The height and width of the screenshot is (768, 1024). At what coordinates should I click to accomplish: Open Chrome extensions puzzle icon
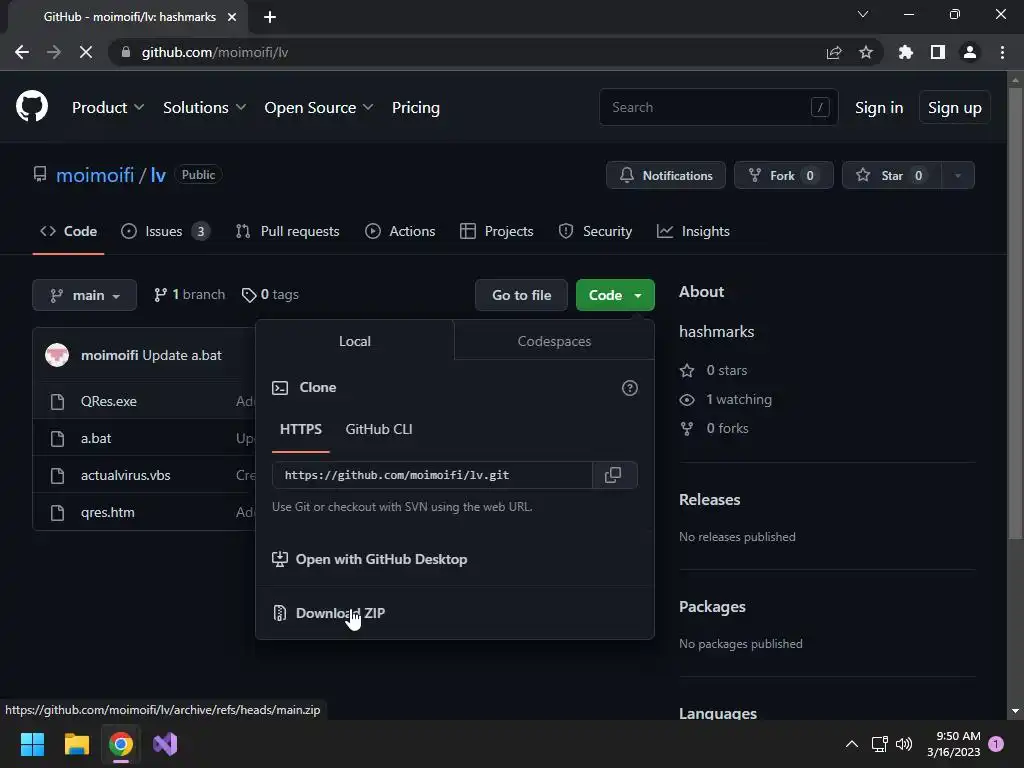point(906,52)
